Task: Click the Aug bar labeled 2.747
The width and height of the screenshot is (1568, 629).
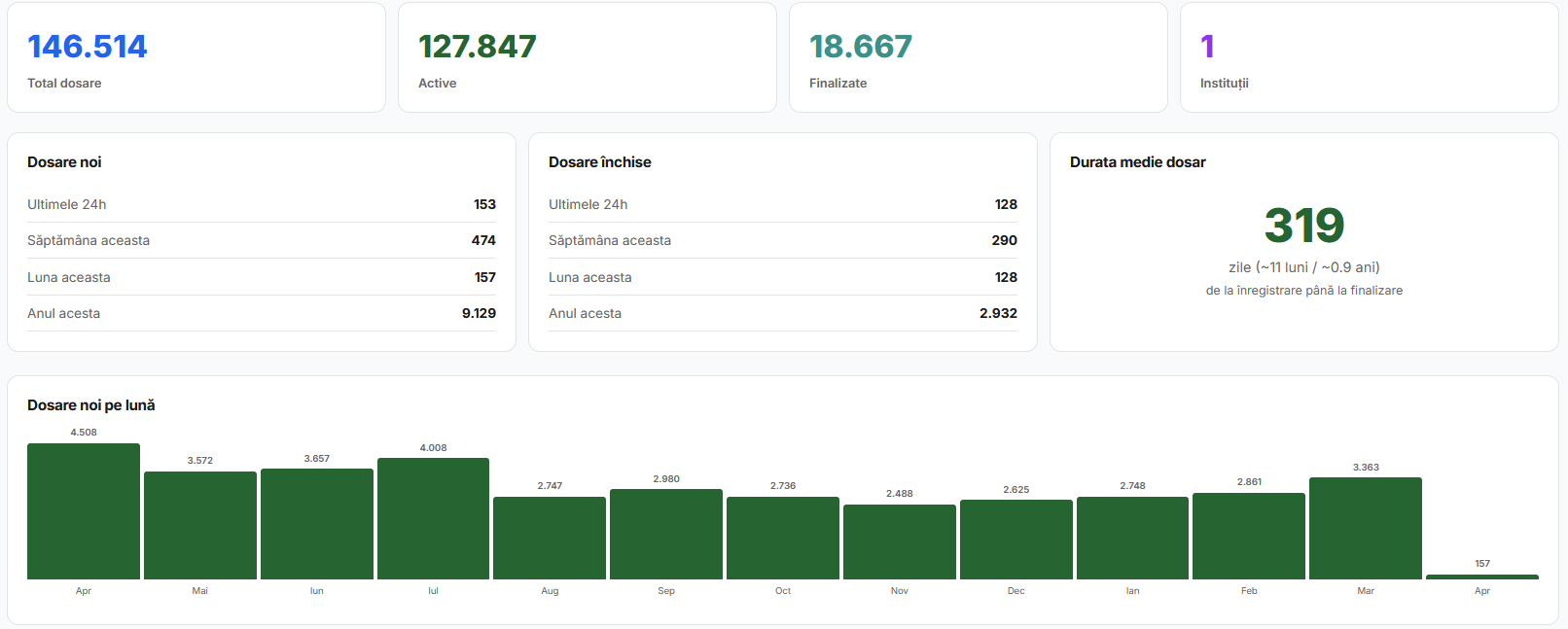Action: 550,539
